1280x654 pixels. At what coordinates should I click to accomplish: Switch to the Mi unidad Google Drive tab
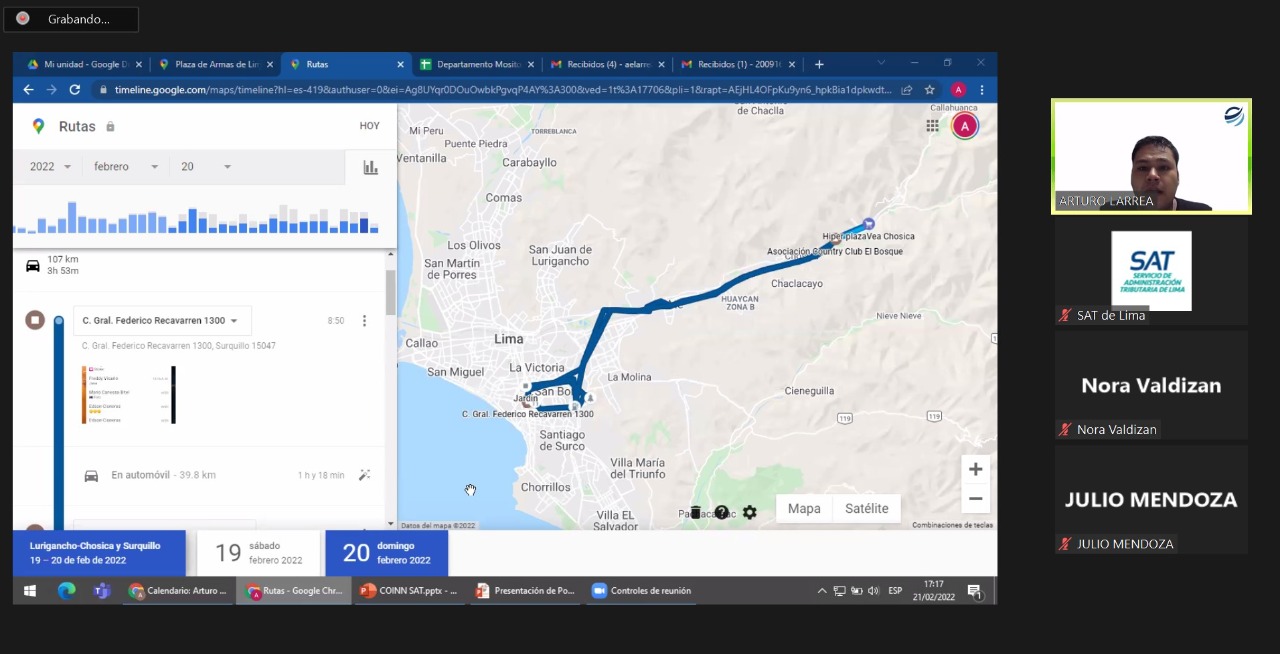[x=85, y=64]
